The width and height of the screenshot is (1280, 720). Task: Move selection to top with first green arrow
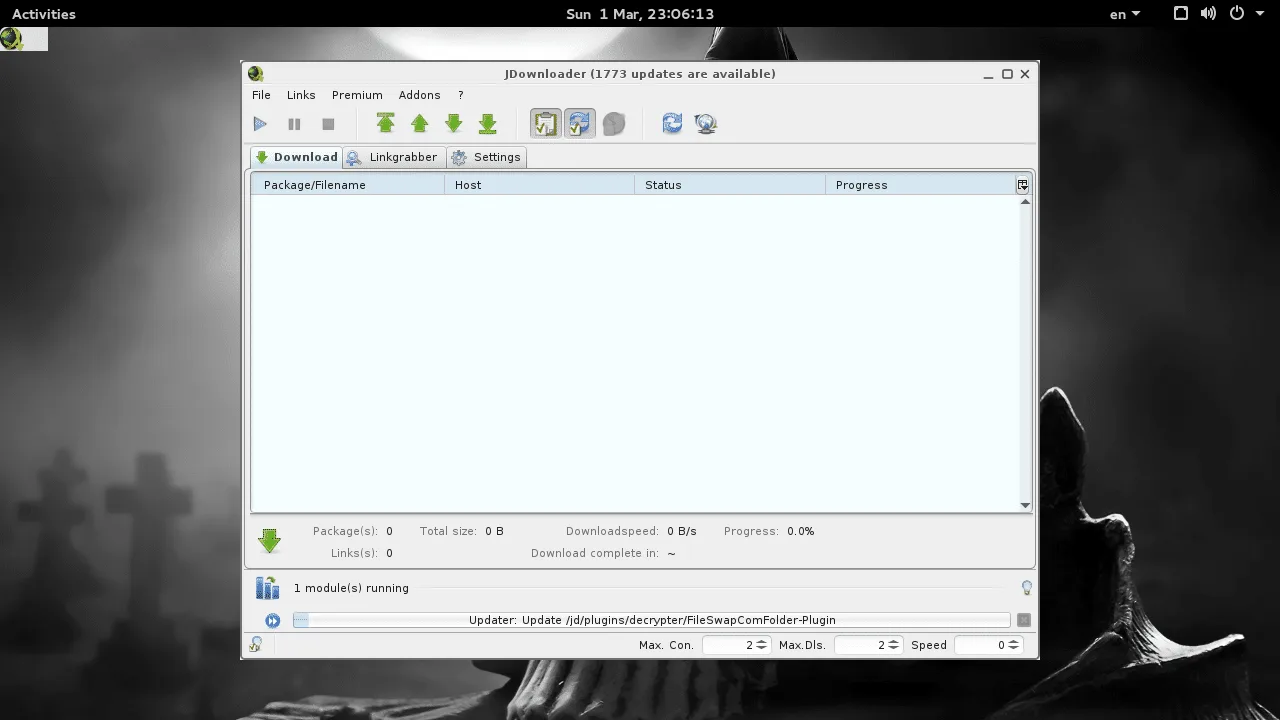pyautogui.click(x=386, y=123)
